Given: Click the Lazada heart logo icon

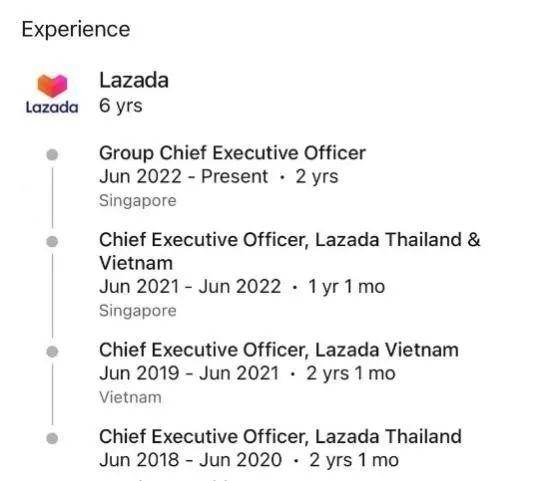Looking at the screenshot, I should pos(52,86).
